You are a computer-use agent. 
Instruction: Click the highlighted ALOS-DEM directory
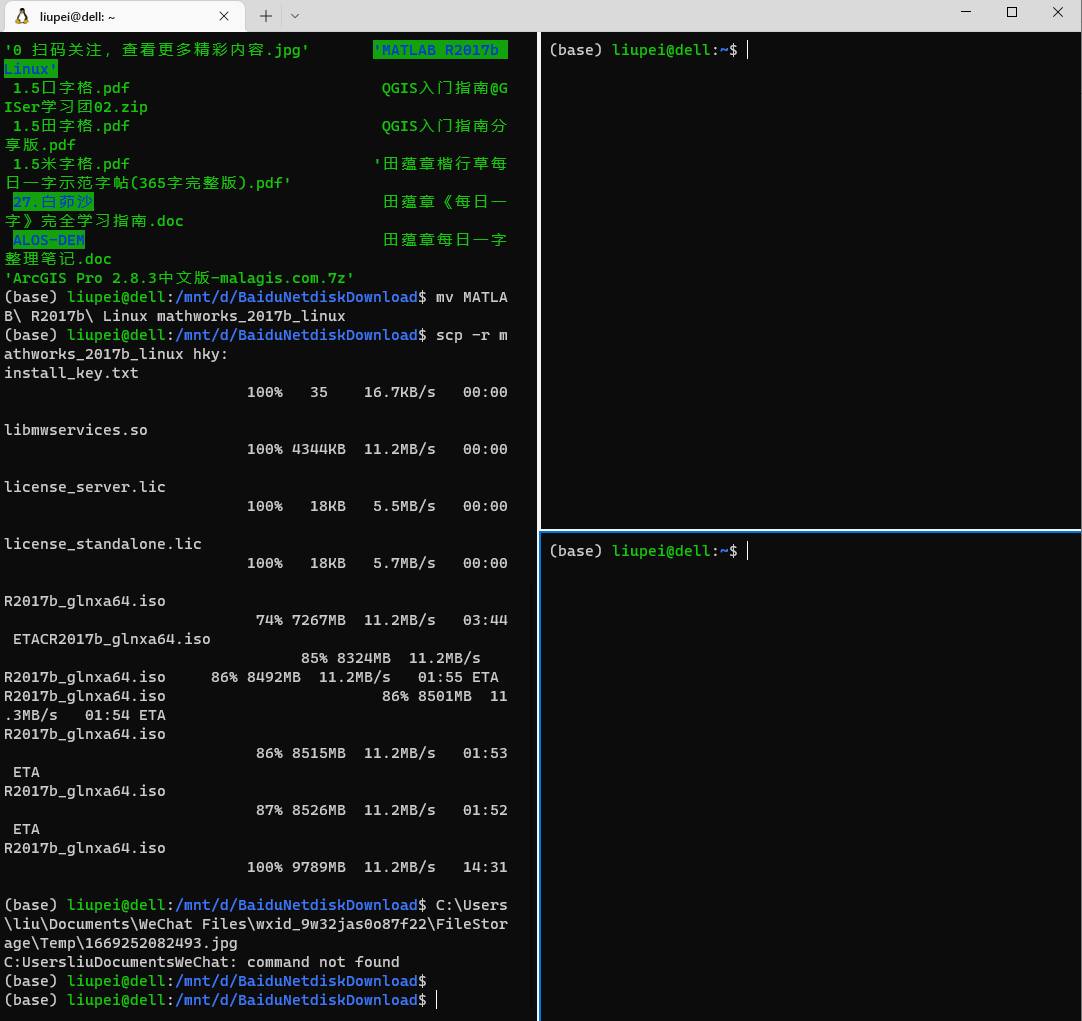click(49, 240)
